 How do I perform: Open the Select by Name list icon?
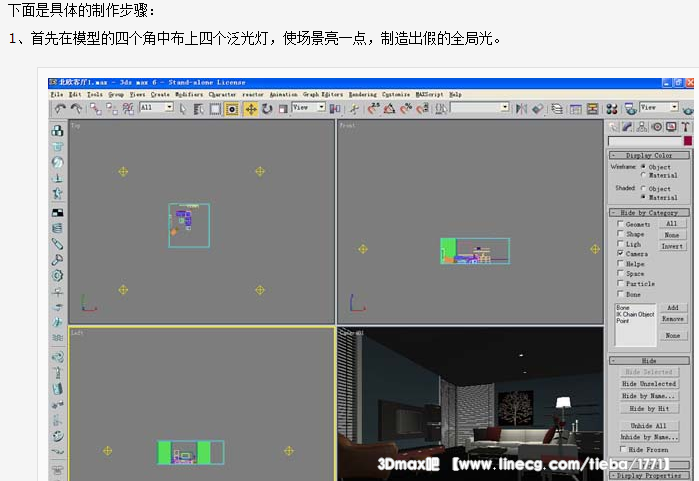click(198, 109)
